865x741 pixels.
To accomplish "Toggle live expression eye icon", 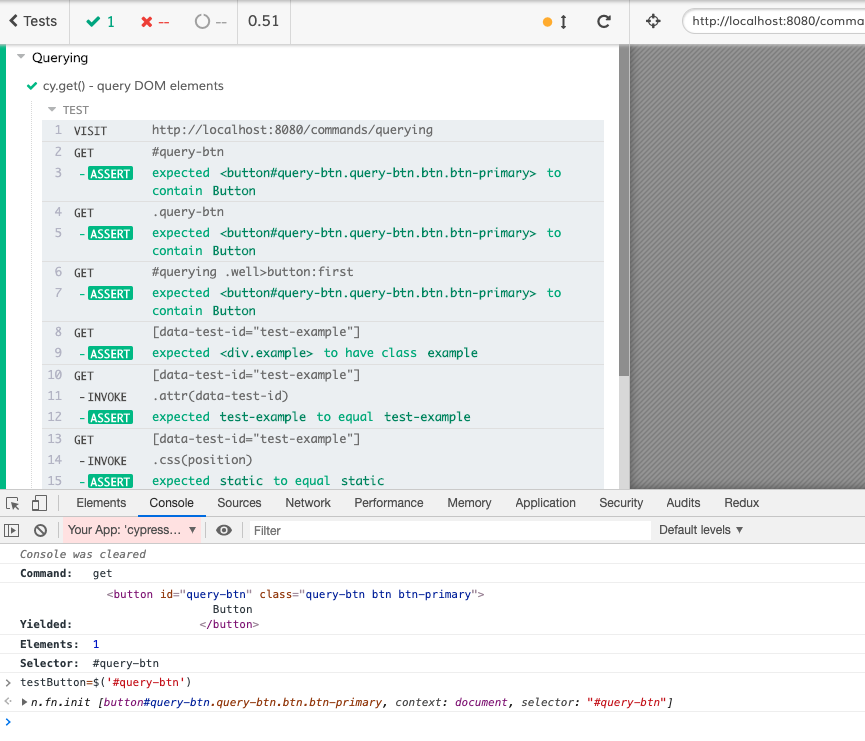I will tap(223, 530).
